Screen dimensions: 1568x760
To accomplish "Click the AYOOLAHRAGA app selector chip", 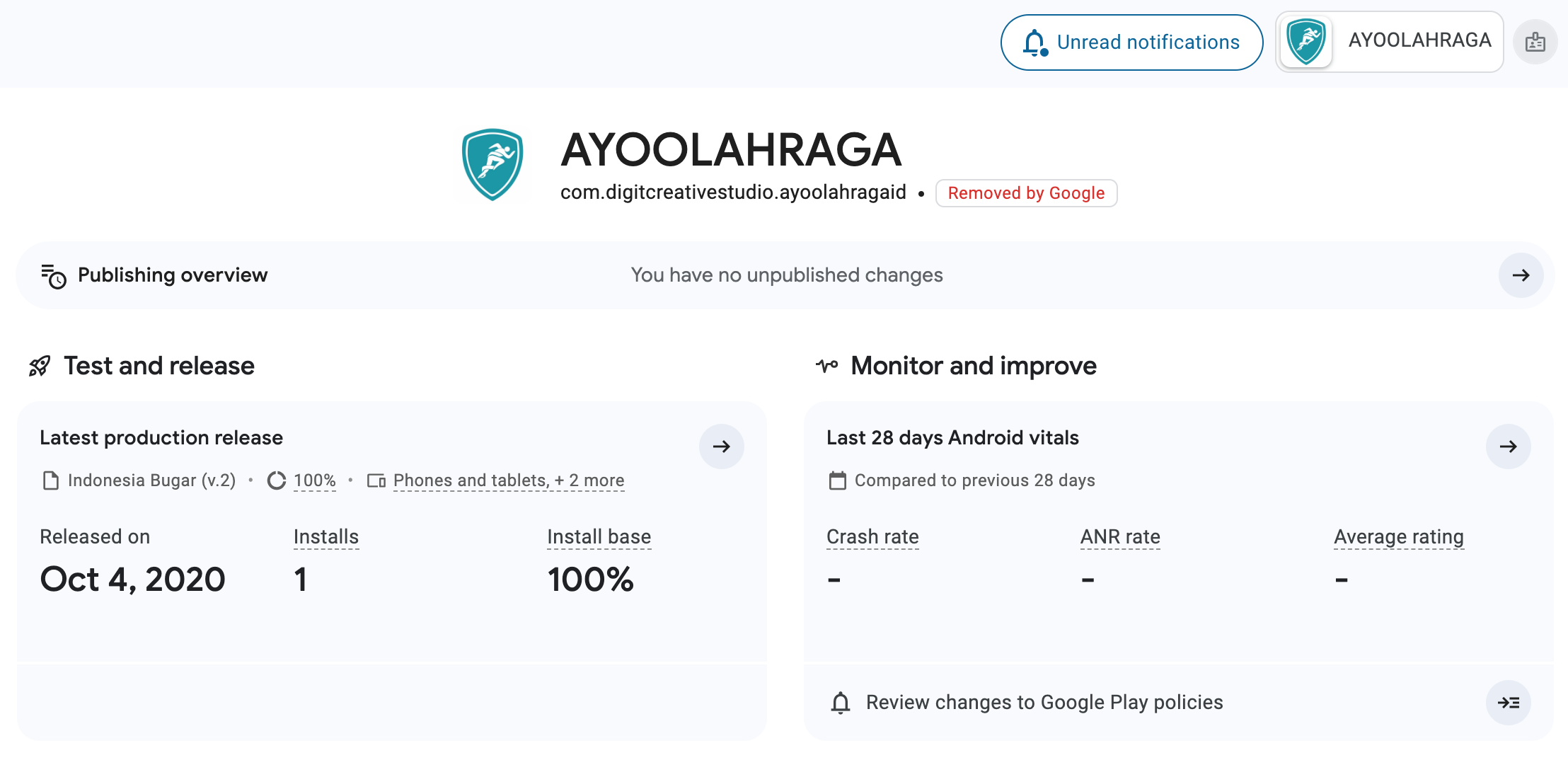I will [1389, 42].
